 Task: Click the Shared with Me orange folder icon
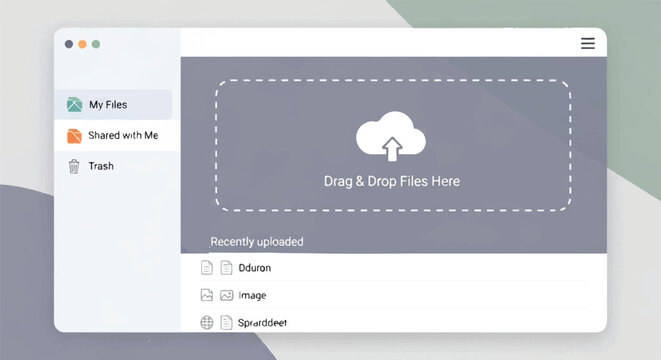(x=74, y=136)
